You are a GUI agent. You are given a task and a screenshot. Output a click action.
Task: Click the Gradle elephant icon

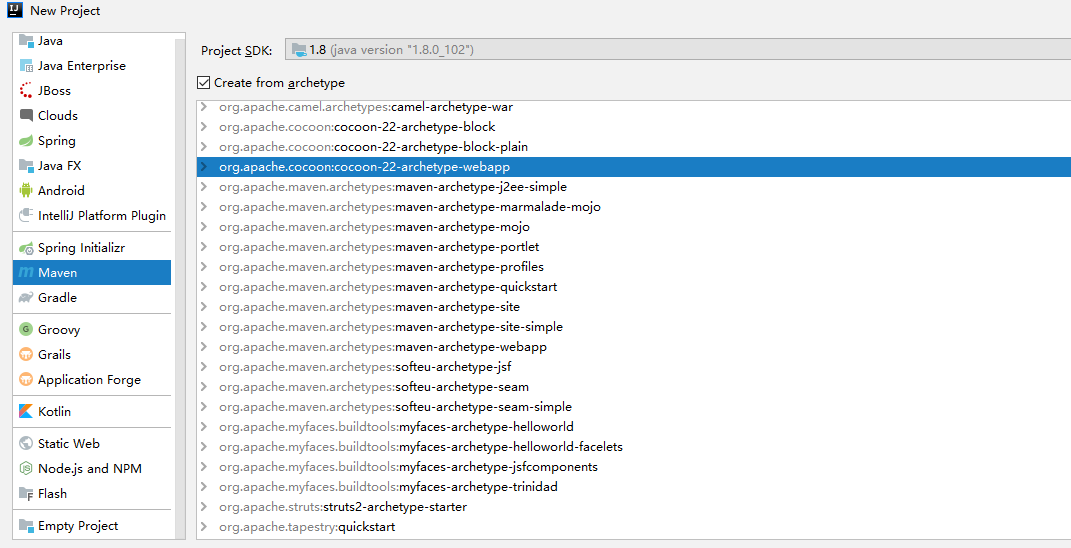pyautogui.click(x=26, y=297)
